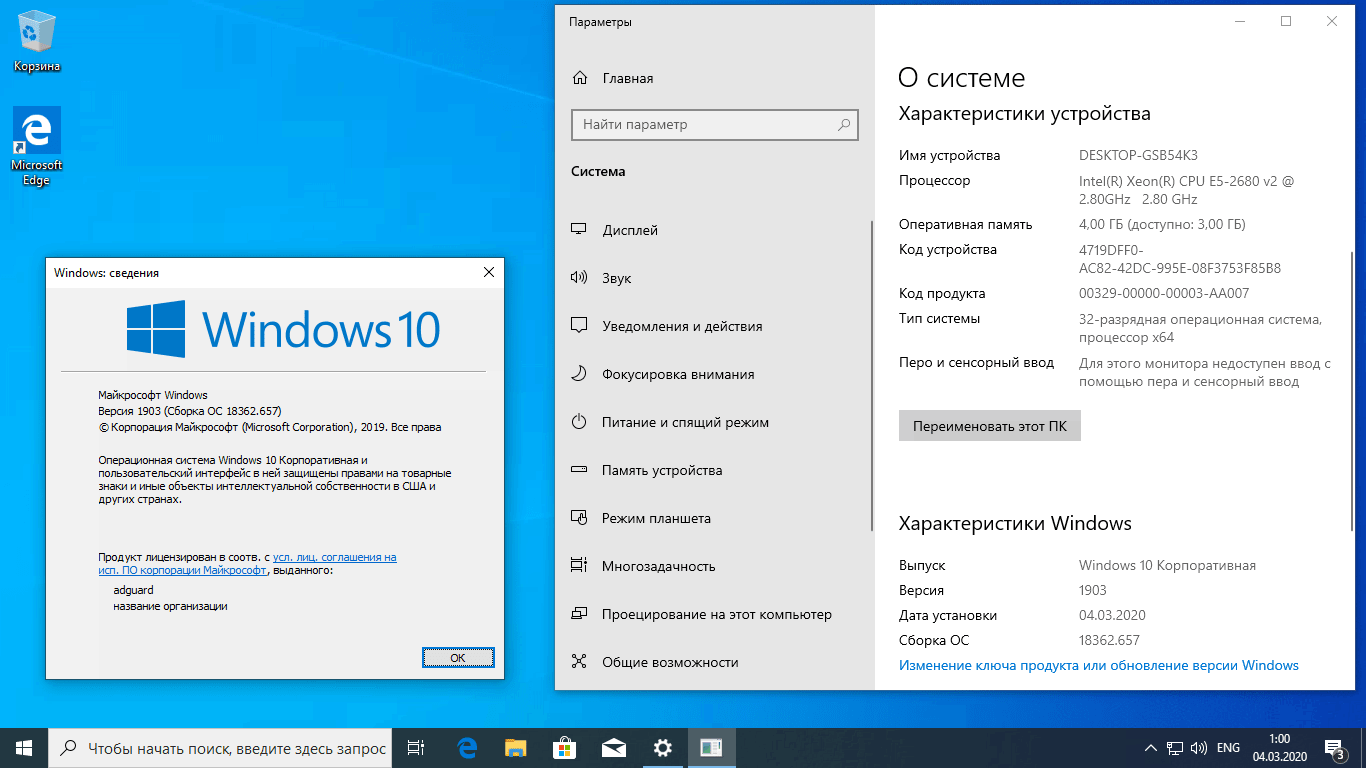
Task: Show hidden tray icons chevron
Action: pyautogui.click(x=1151, y=748)
